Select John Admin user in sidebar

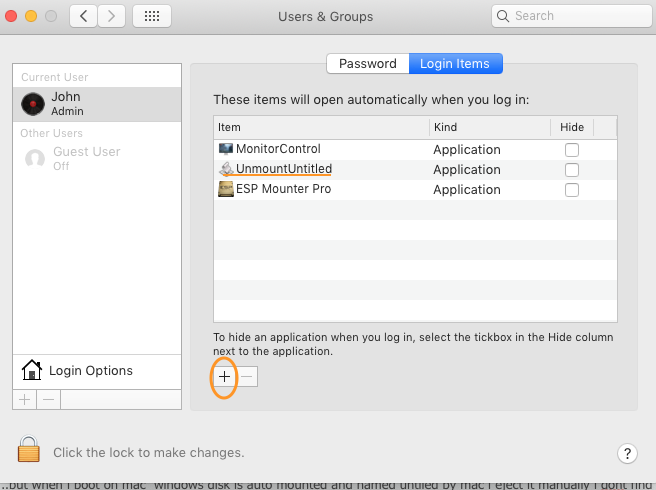coord(97,104)
